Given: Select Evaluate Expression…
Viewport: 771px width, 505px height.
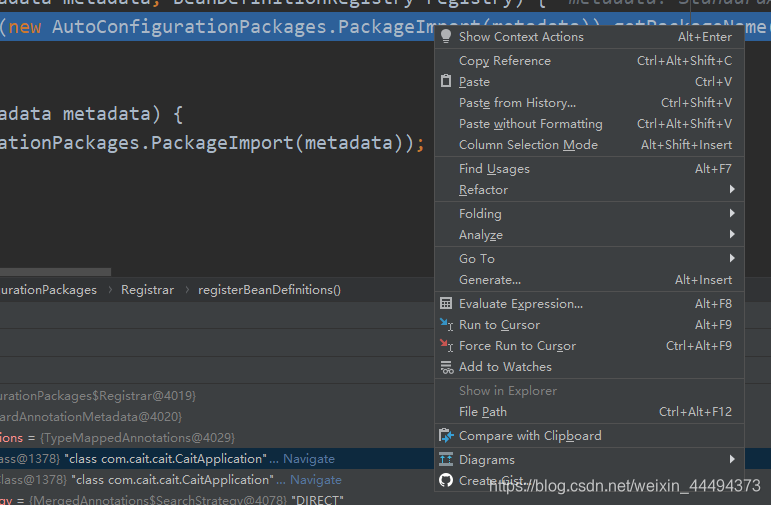Looking at the screenshot, I should point(589,304).
